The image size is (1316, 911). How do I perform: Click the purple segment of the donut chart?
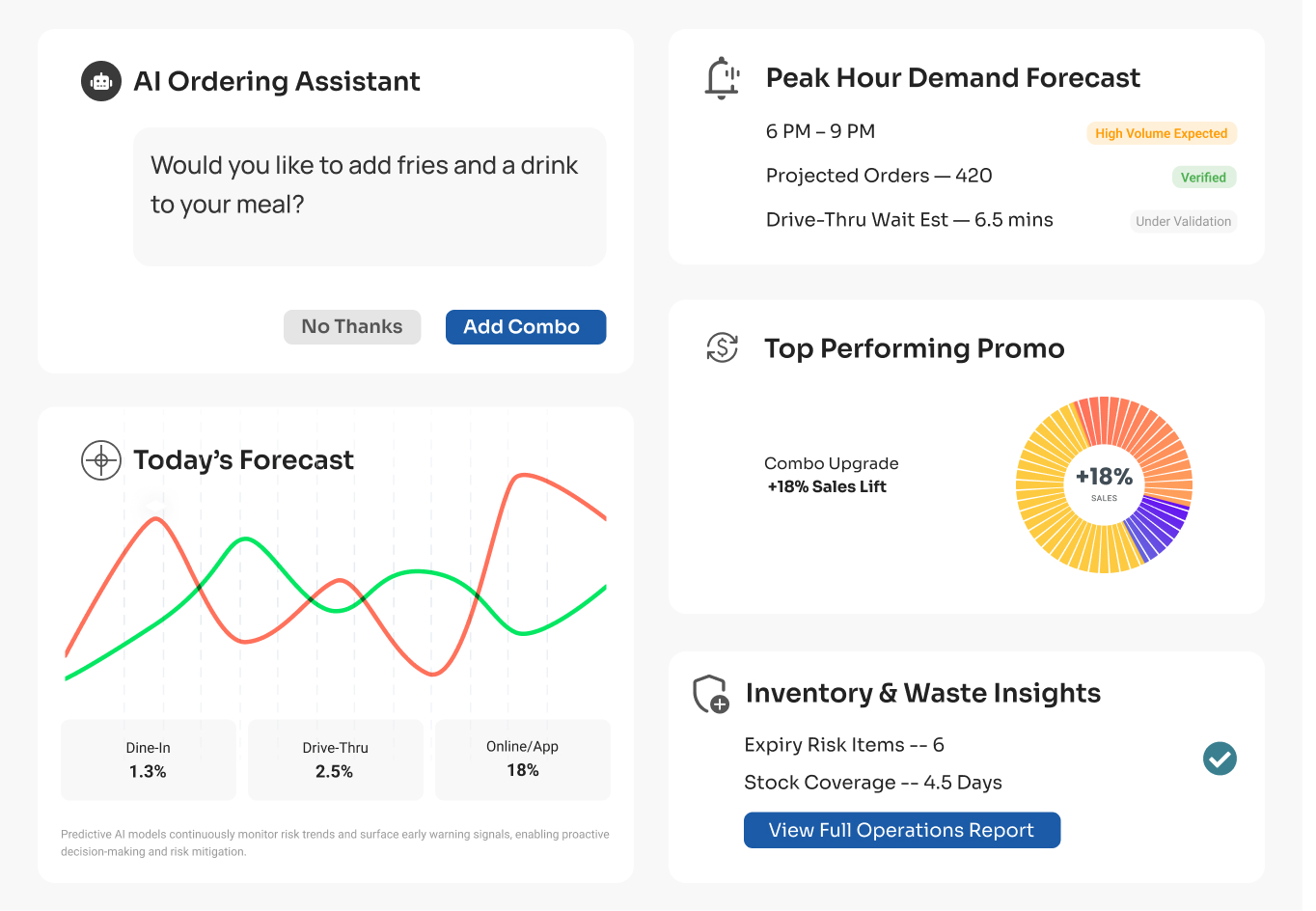coord(1158,524)
